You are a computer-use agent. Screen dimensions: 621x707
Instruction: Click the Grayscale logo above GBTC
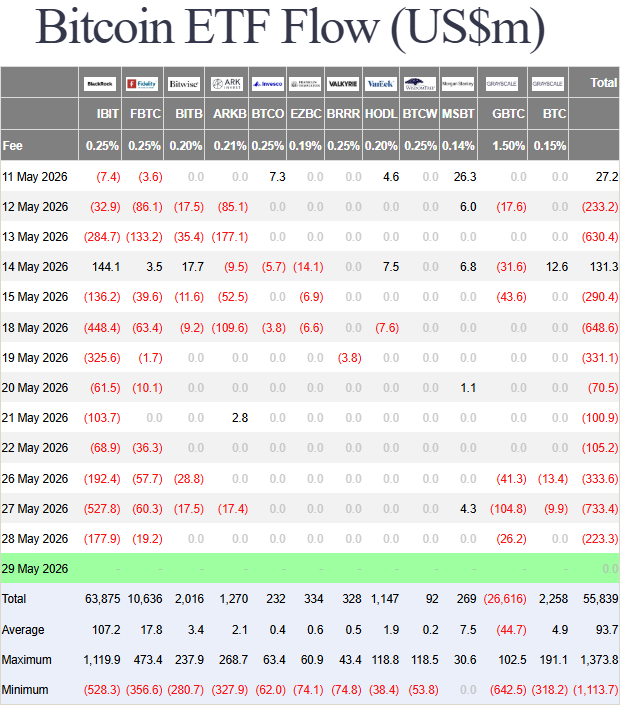501,84
